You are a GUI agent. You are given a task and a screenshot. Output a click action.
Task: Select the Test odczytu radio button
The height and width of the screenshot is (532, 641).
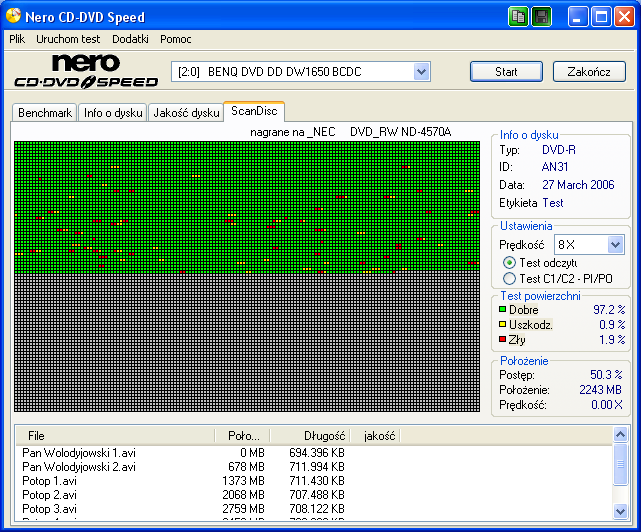[x=509, y=263]
